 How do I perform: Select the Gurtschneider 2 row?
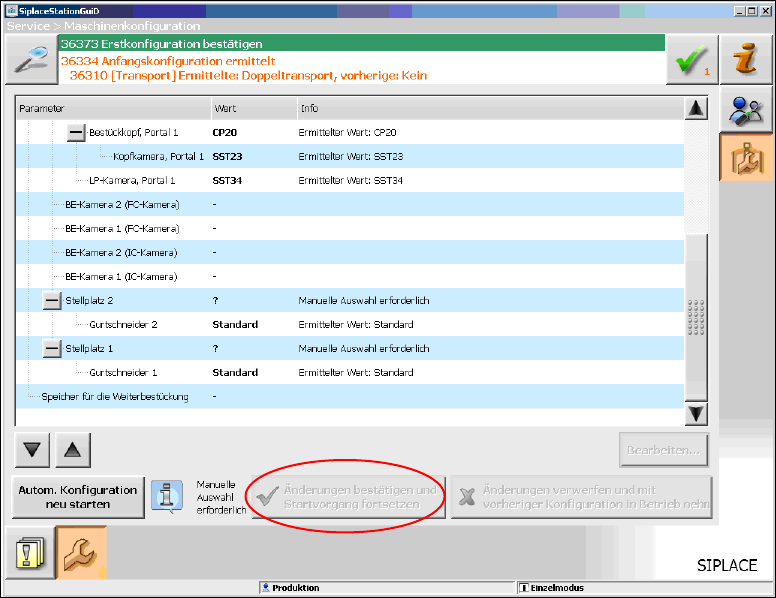click(124, 325)
